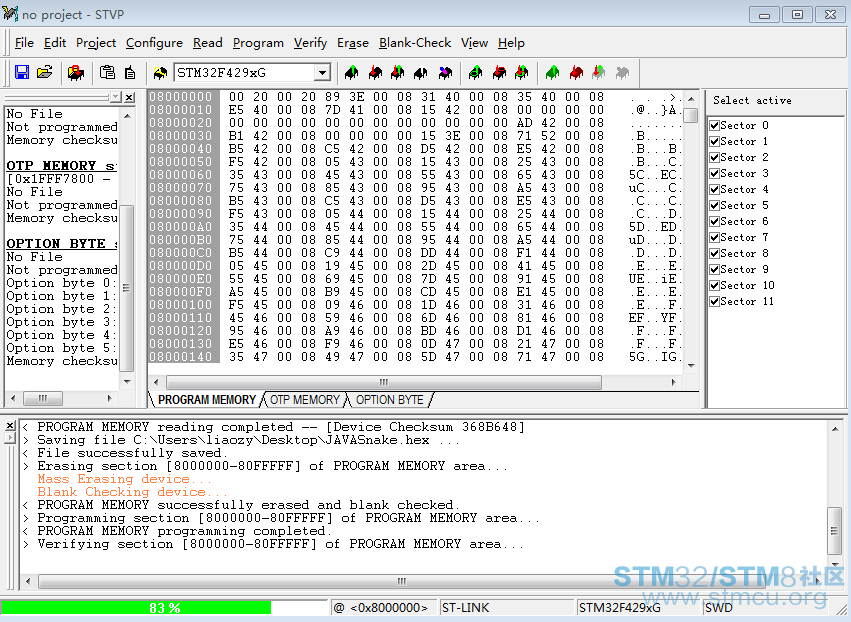
Task: Open the File menu
Action: click(x=24, y=43)
